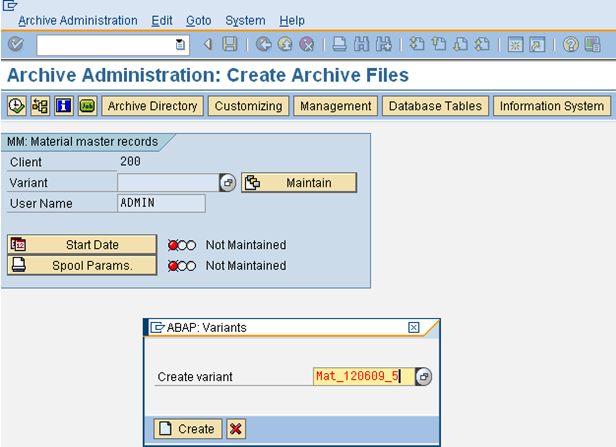Click the Generate Shortcut icon
Screen dimensions: 616x447
pos(537,44)
